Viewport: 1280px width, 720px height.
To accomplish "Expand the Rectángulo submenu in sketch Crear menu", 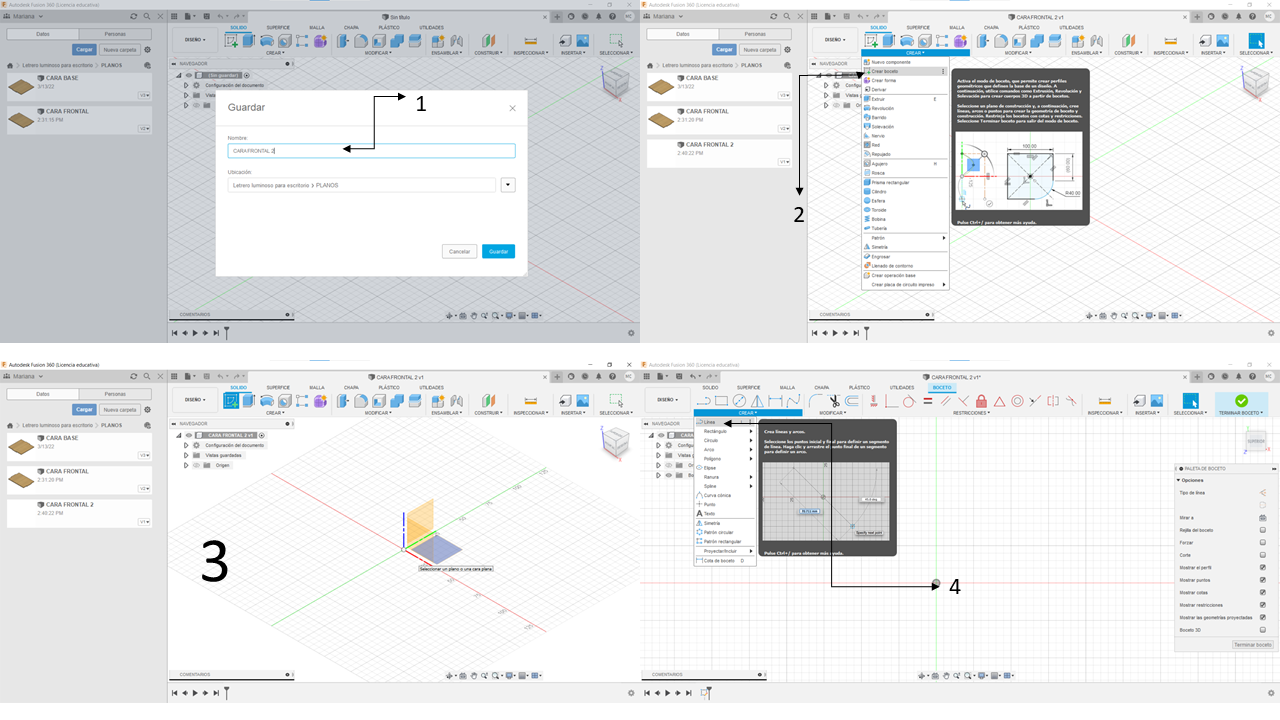I will (751, 431).
